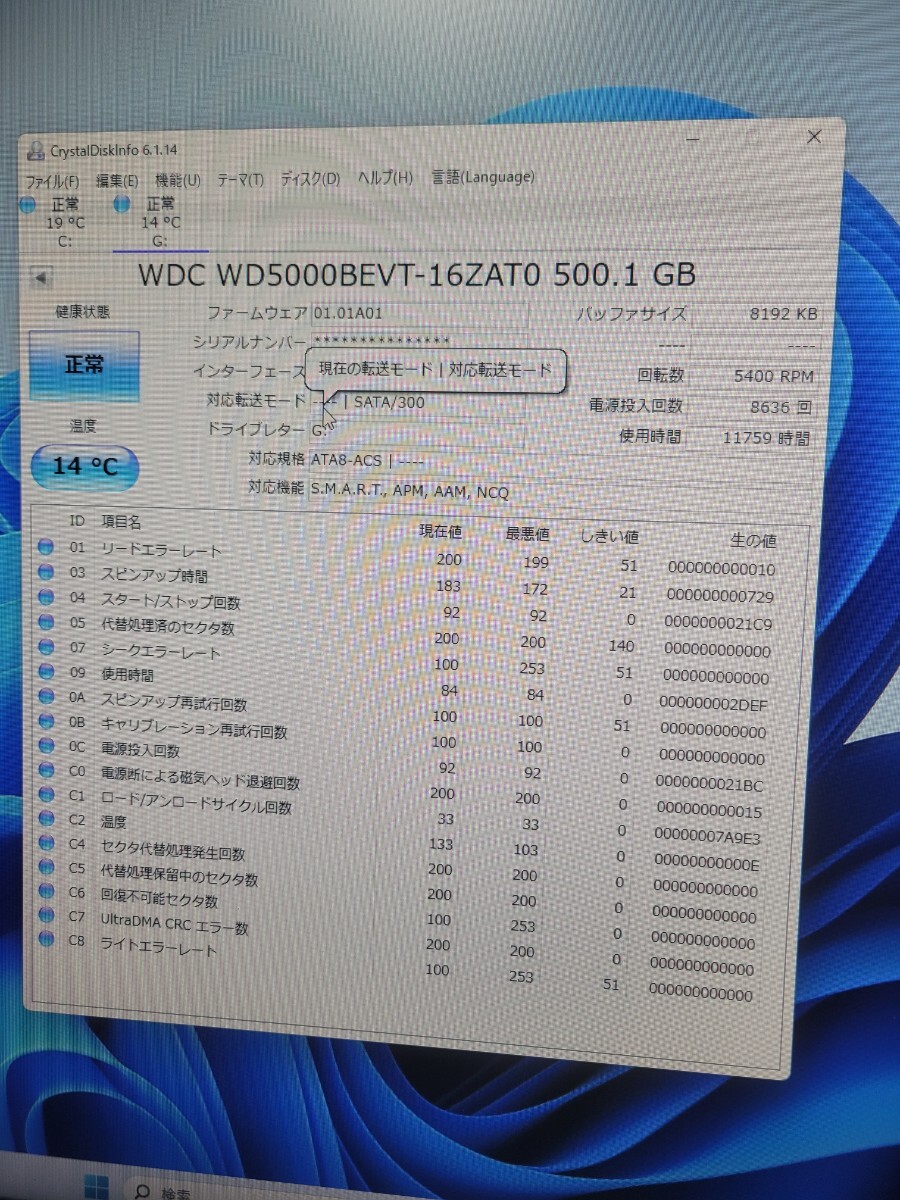This screenshot has width=900, height=1200.
Task: Click status icon for C7 UltraDMA CRC エラー数
Action: tap(45, 914)
